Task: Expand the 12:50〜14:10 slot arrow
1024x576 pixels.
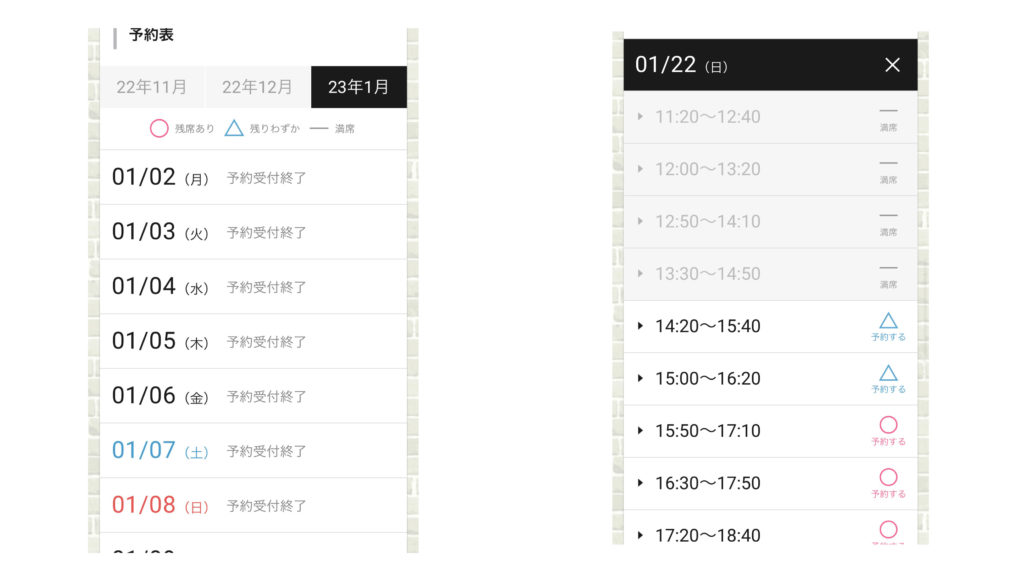Action: (640, 221)
